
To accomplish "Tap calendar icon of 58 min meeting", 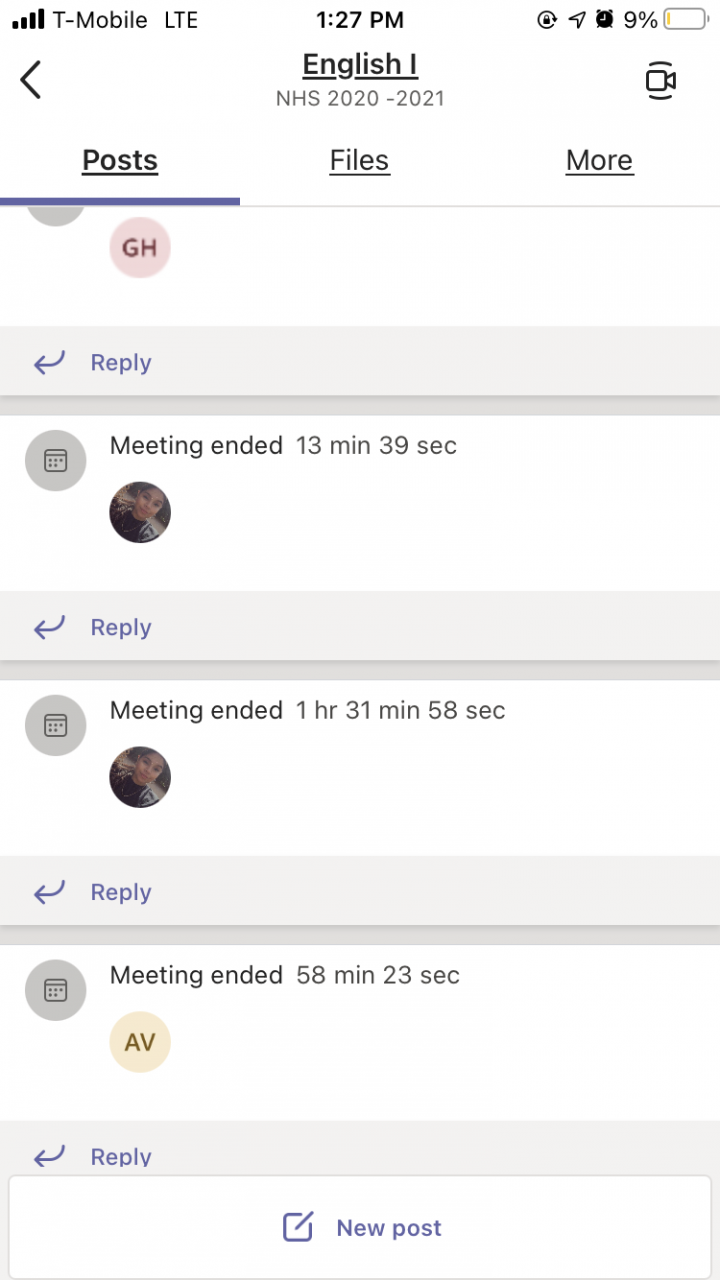I will tap(55, 990).
